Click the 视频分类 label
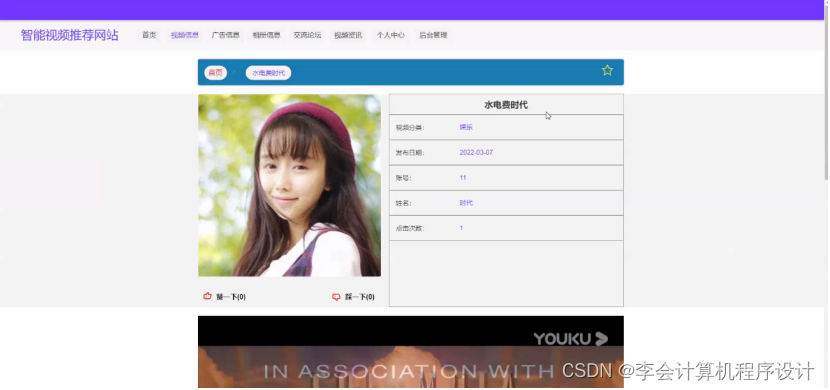The height and width of the screenshot is (390, 830). point(410,128)
